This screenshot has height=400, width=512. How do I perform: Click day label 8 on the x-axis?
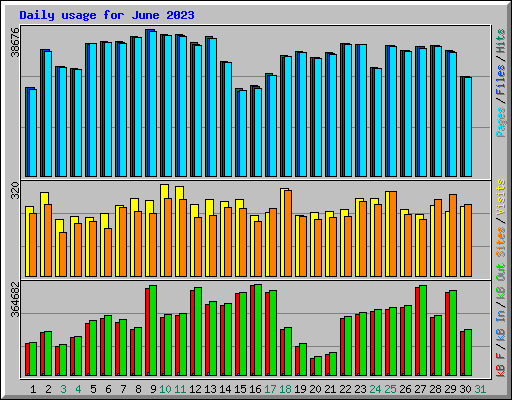(x=138, y=389)
